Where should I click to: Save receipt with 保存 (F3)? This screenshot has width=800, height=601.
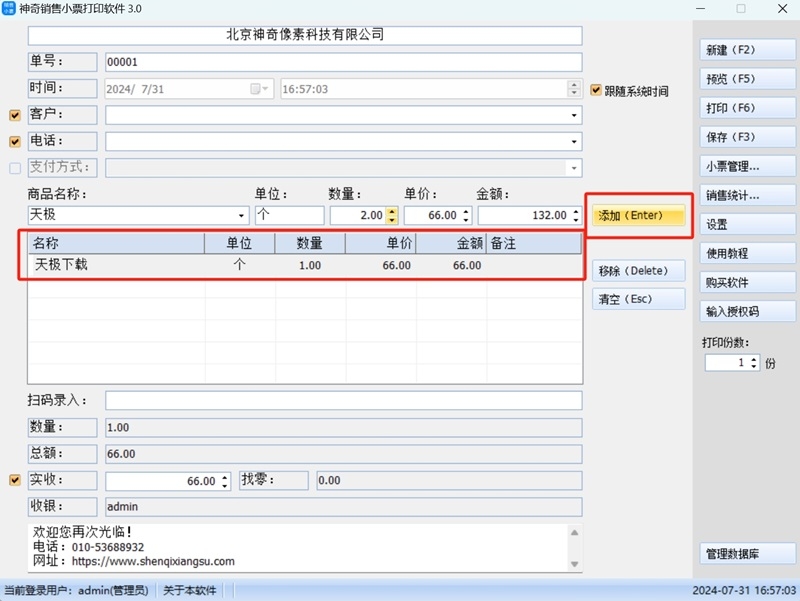click(x=747, y=137)
